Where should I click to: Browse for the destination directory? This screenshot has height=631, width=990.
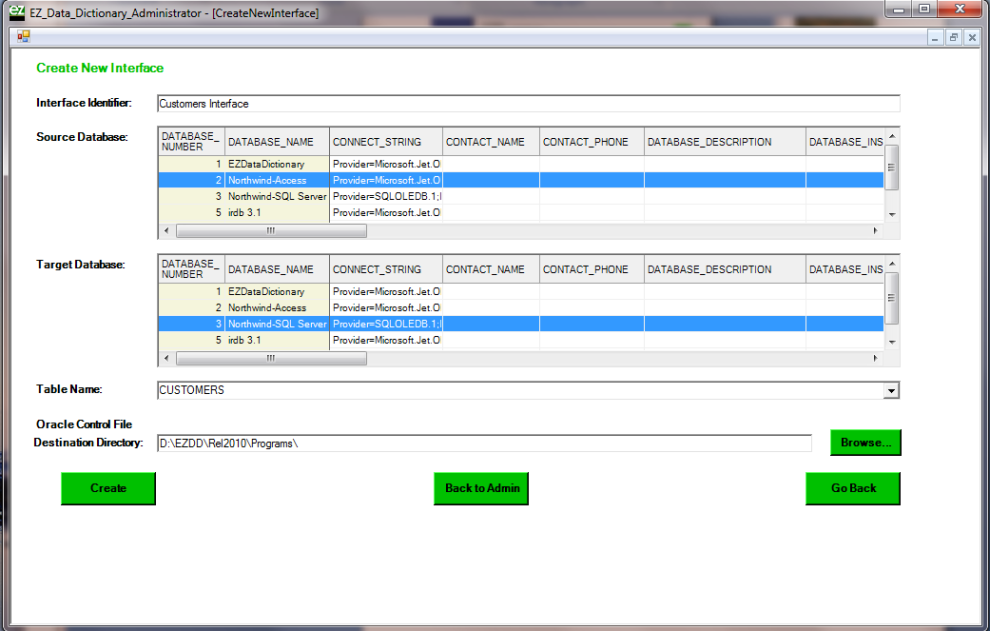pos(865,443)
